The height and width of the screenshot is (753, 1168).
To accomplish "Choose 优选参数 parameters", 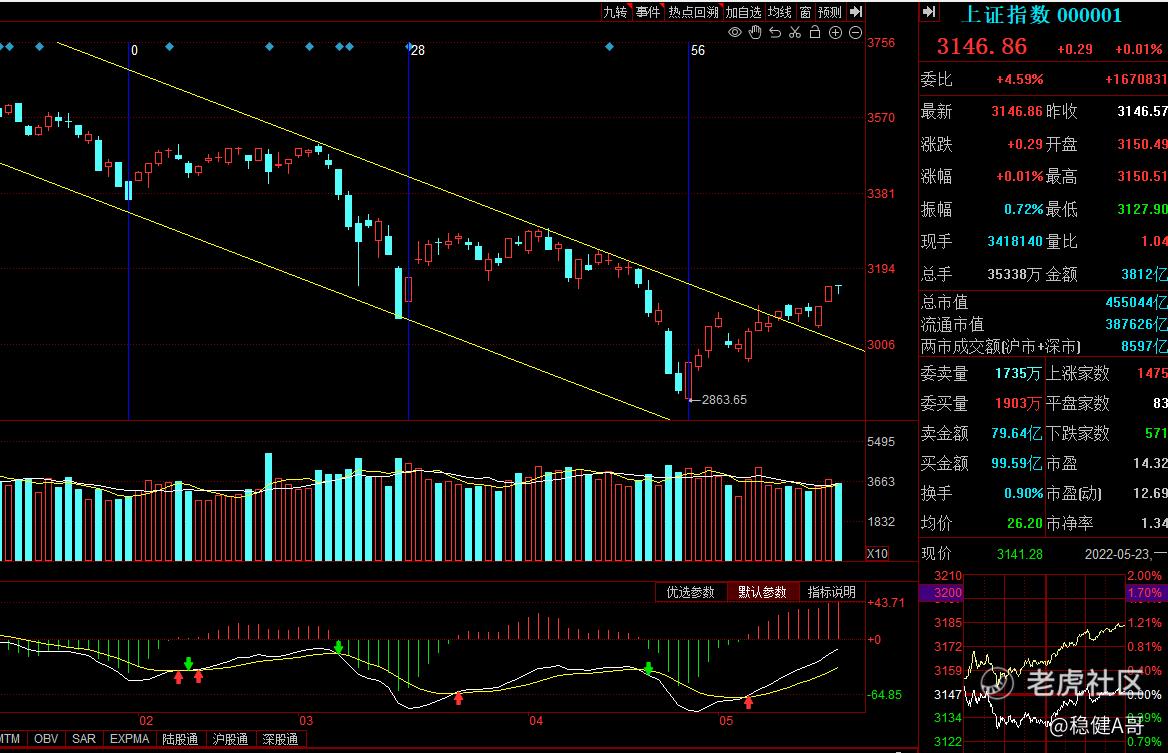I will (691, 592).
